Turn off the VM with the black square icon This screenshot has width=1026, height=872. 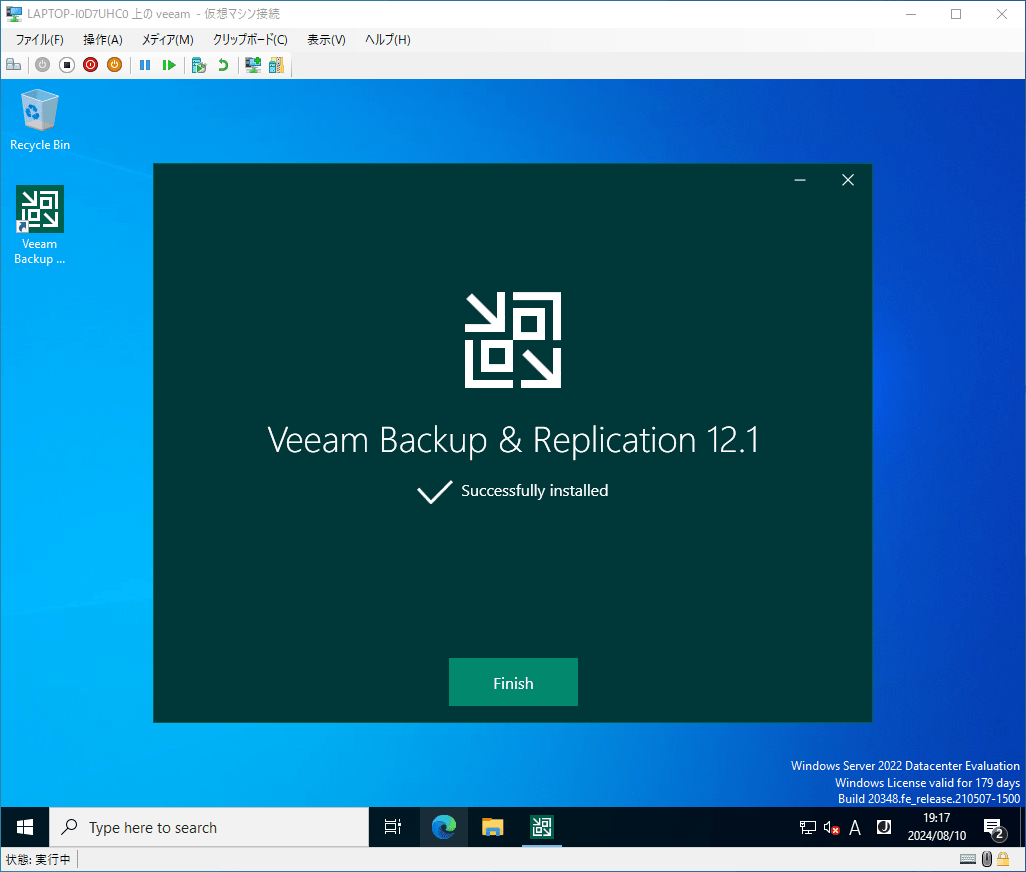point(67,65)
